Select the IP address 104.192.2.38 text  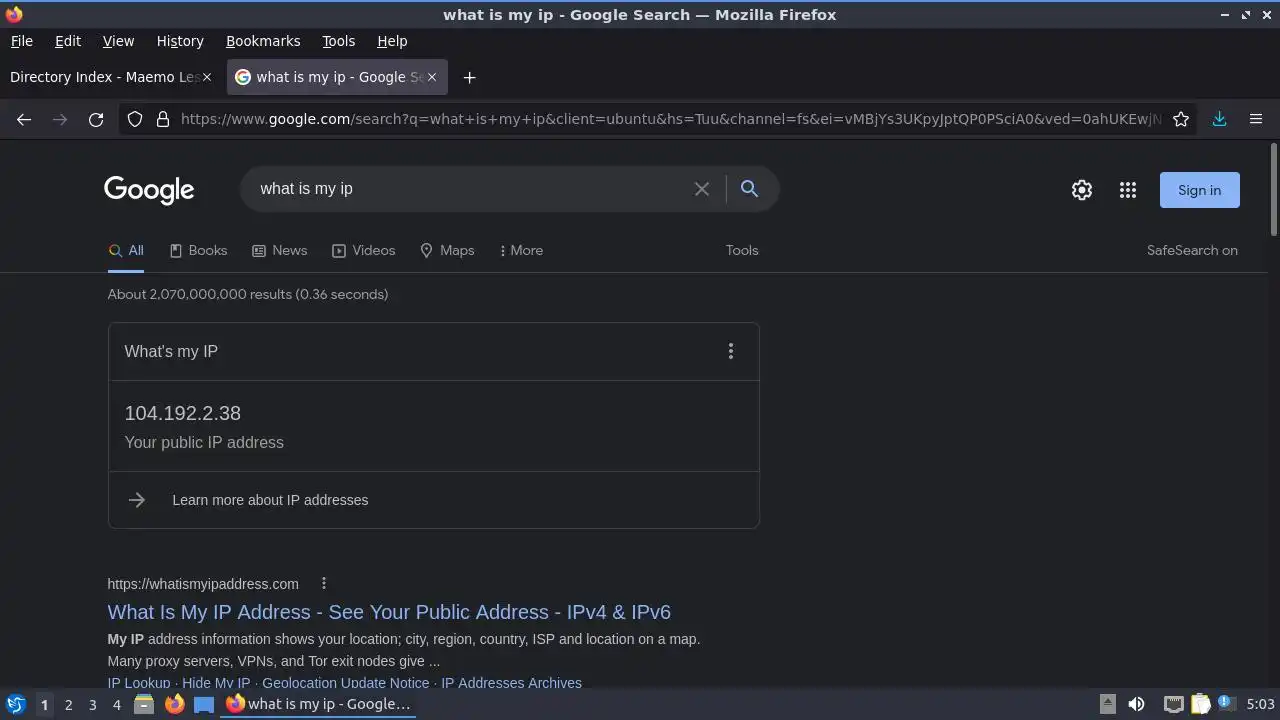[x=182, y=413]
